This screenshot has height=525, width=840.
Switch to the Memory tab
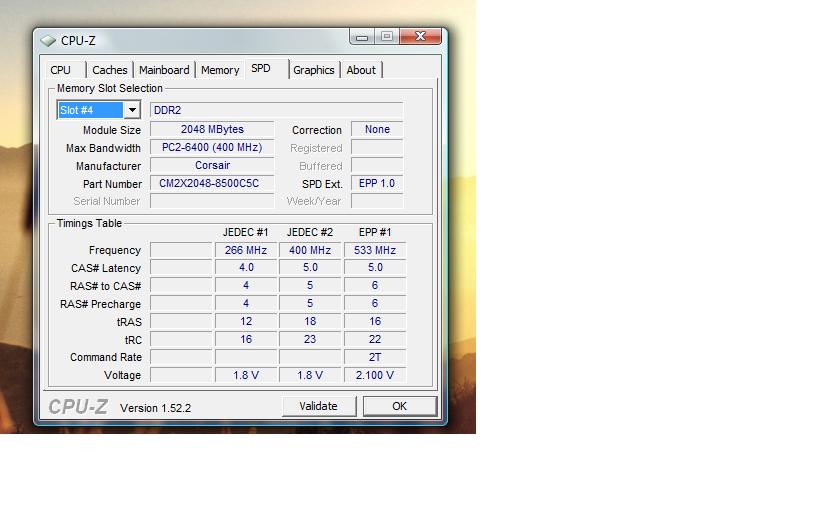tap(220, 70)
